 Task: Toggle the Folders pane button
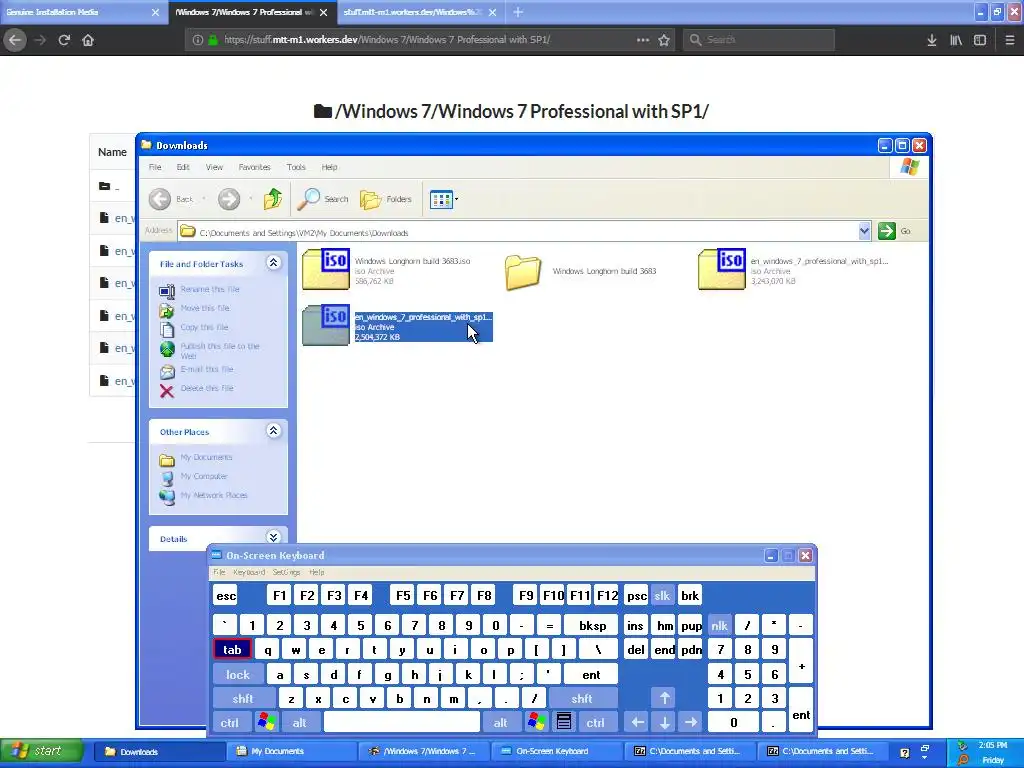[x=385, y=199]
